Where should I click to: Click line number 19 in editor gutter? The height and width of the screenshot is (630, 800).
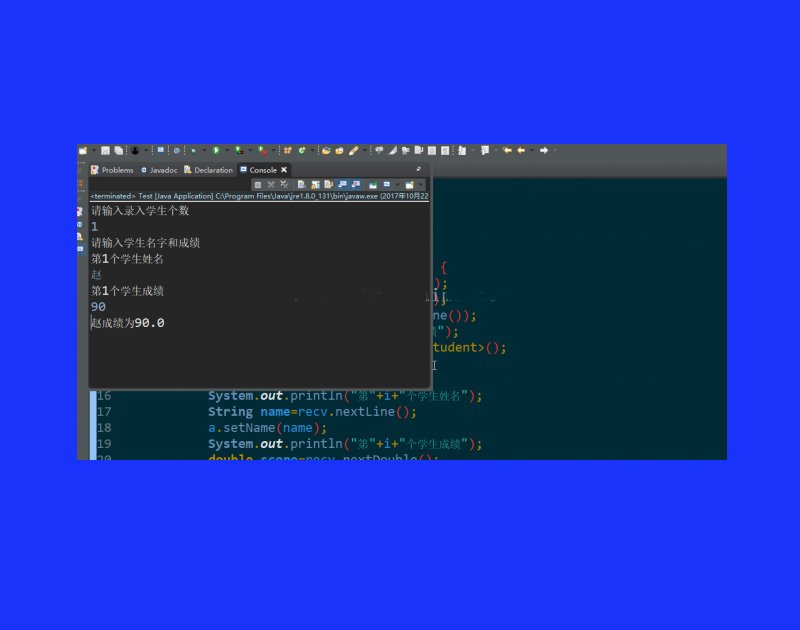(104, 444)
